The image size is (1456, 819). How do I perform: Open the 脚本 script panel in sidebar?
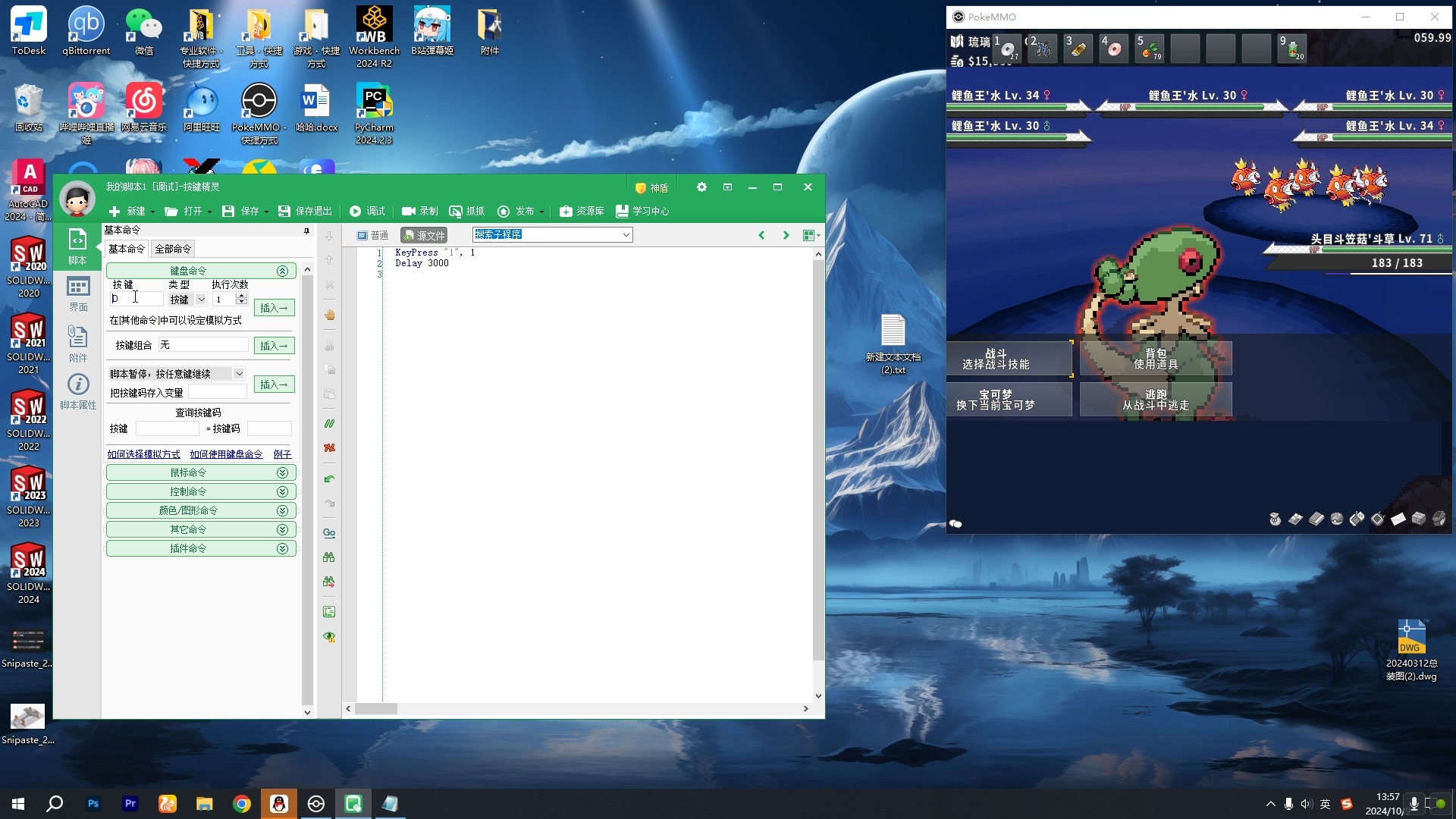(77, 246)
